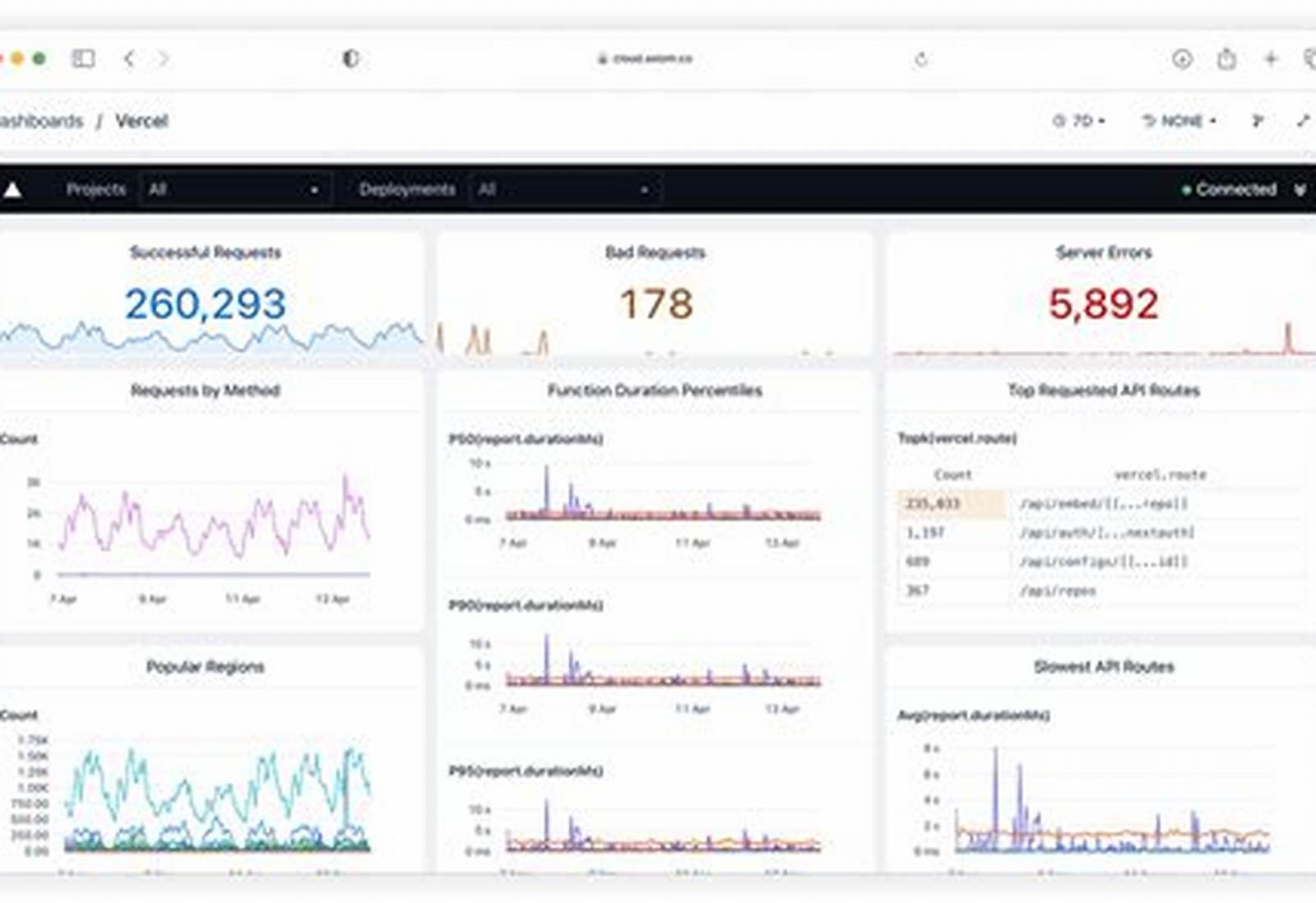Screen dimensions: 1316x903
Task: Click the Connected status indicator
Action: [x=1229, y=189]
